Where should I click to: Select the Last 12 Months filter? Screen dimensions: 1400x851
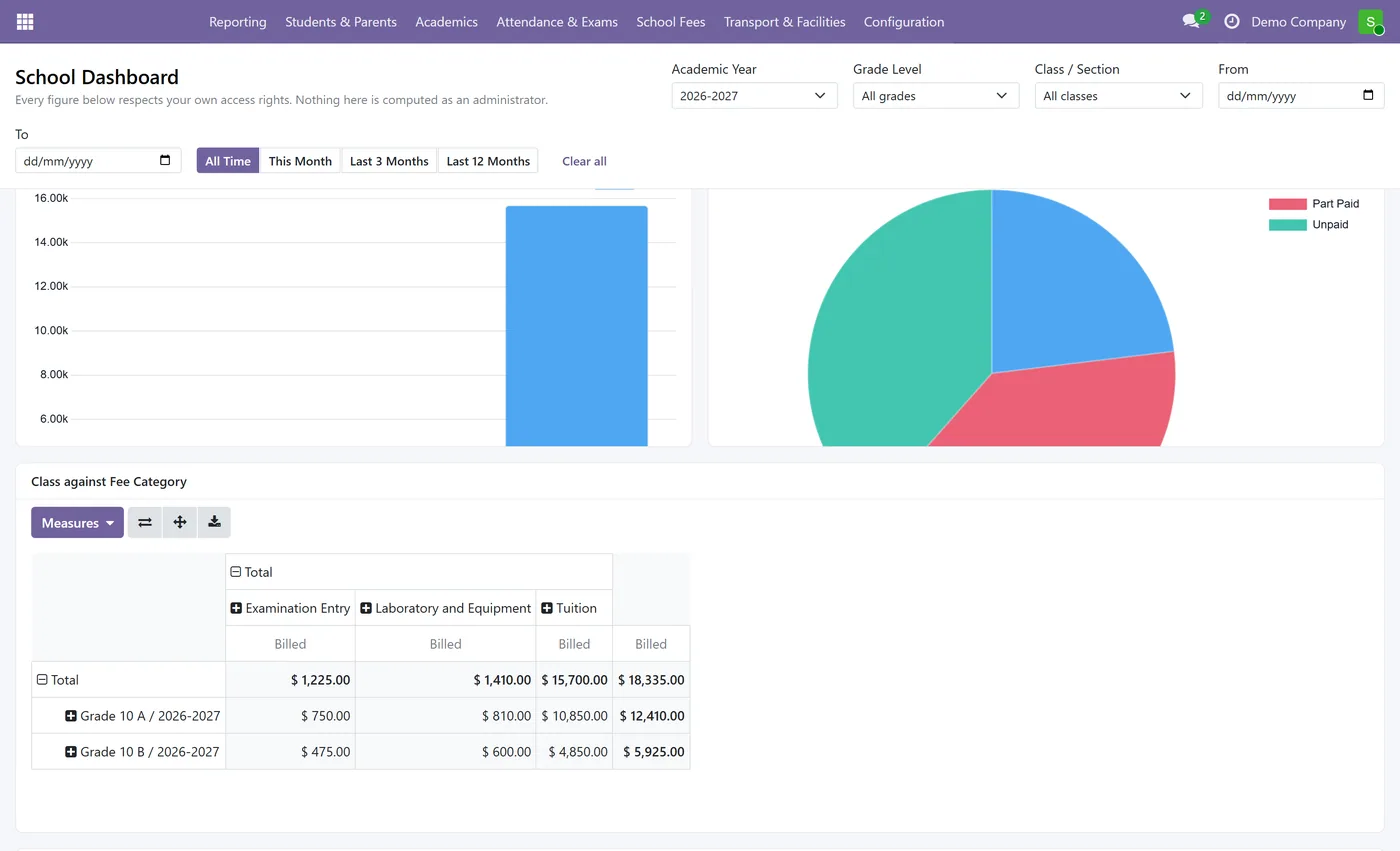coord(488,160)
